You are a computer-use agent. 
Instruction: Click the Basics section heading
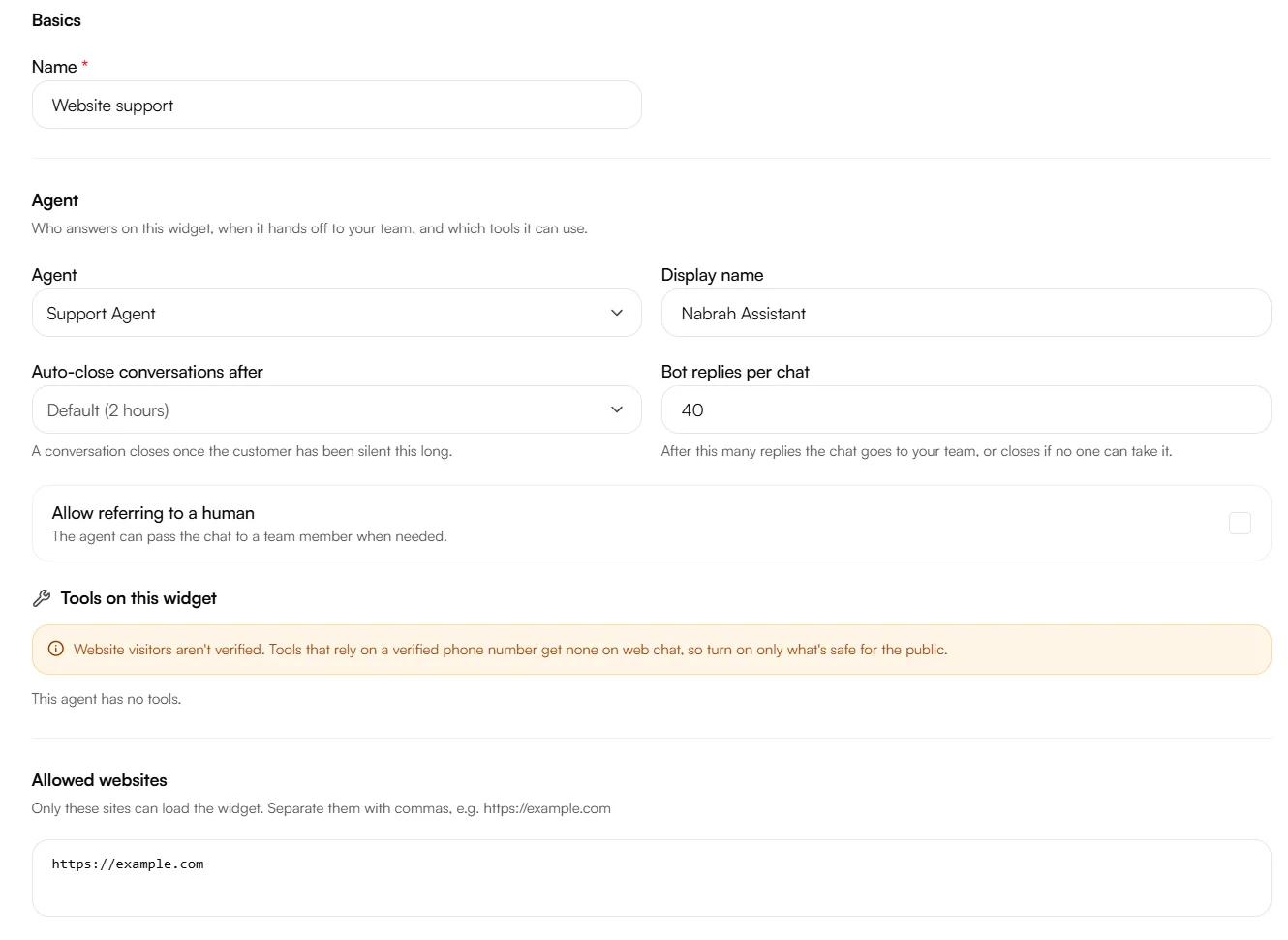56,20
